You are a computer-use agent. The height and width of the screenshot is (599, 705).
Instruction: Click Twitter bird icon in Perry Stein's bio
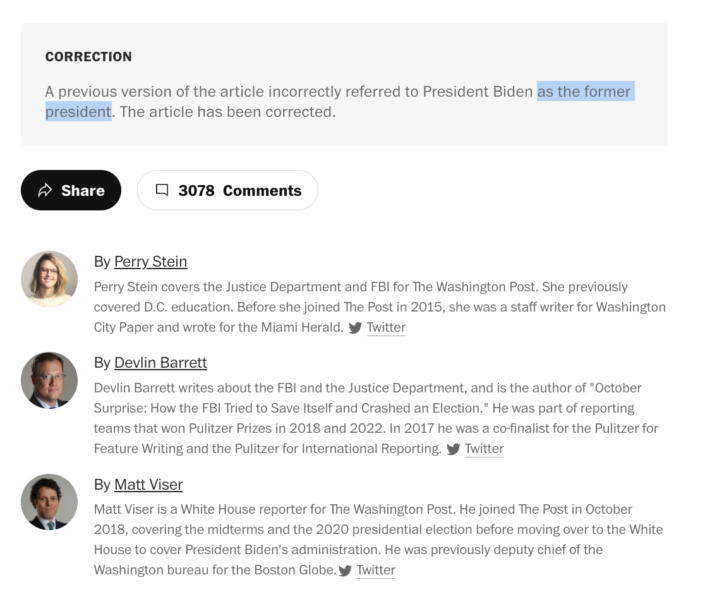tap(355, 327)
